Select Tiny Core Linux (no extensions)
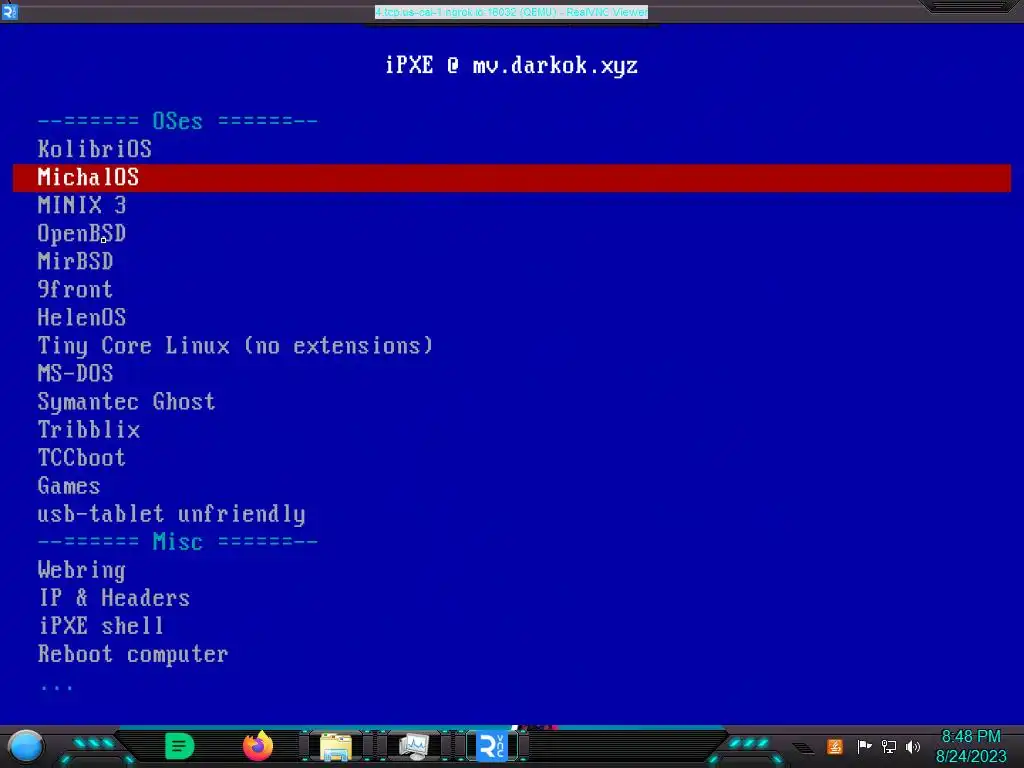 click(x=235, y=346)
